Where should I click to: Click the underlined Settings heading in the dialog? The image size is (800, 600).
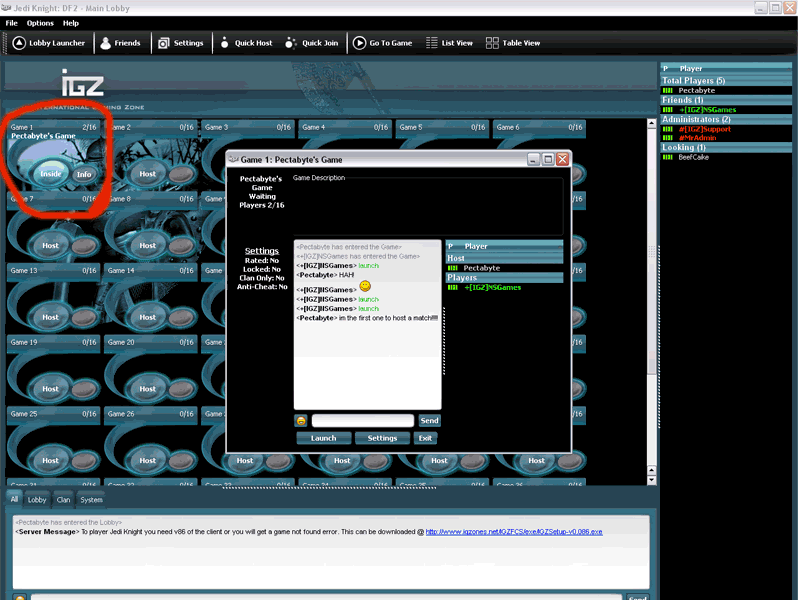tap(262, 251)
